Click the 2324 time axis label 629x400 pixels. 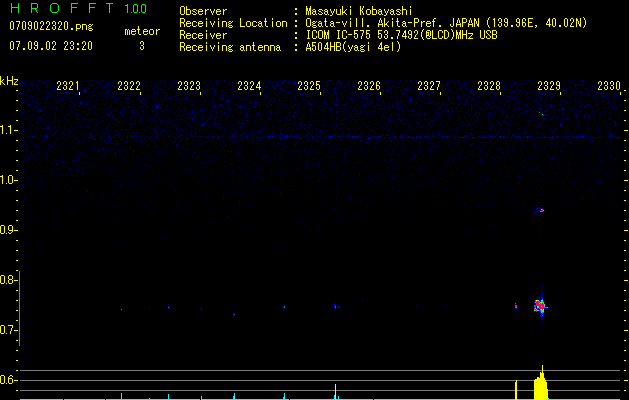[x=249, y=86]
